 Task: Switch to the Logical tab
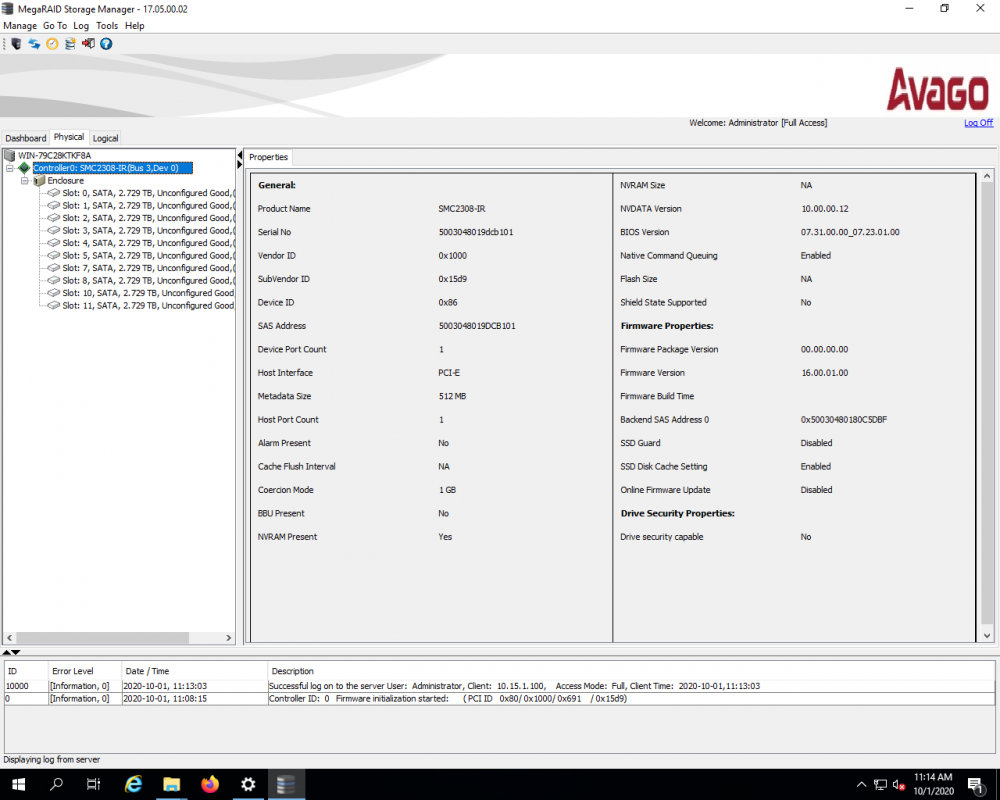pos(105,138)
